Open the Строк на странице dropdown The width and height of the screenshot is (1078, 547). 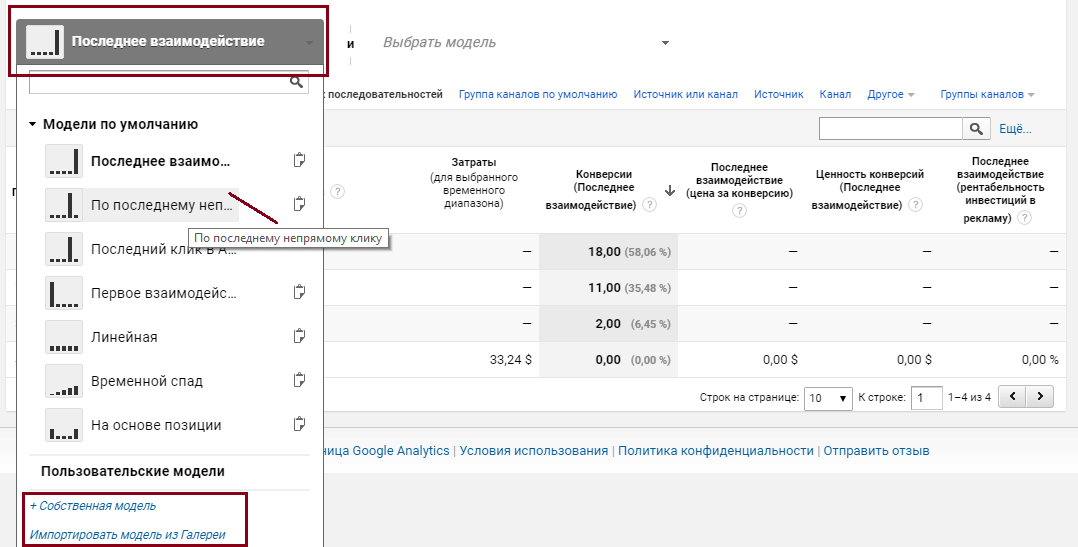(x=828, y=398)
